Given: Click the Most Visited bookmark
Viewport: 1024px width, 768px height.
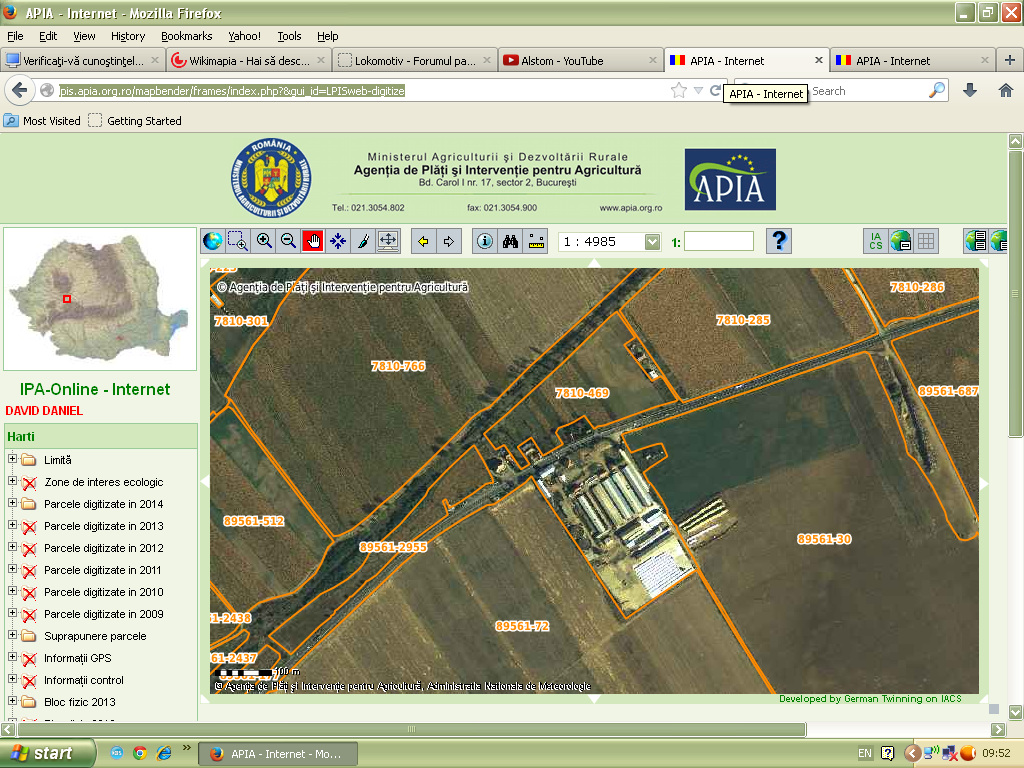Looking at the screenshot, I should click(42, 121).
